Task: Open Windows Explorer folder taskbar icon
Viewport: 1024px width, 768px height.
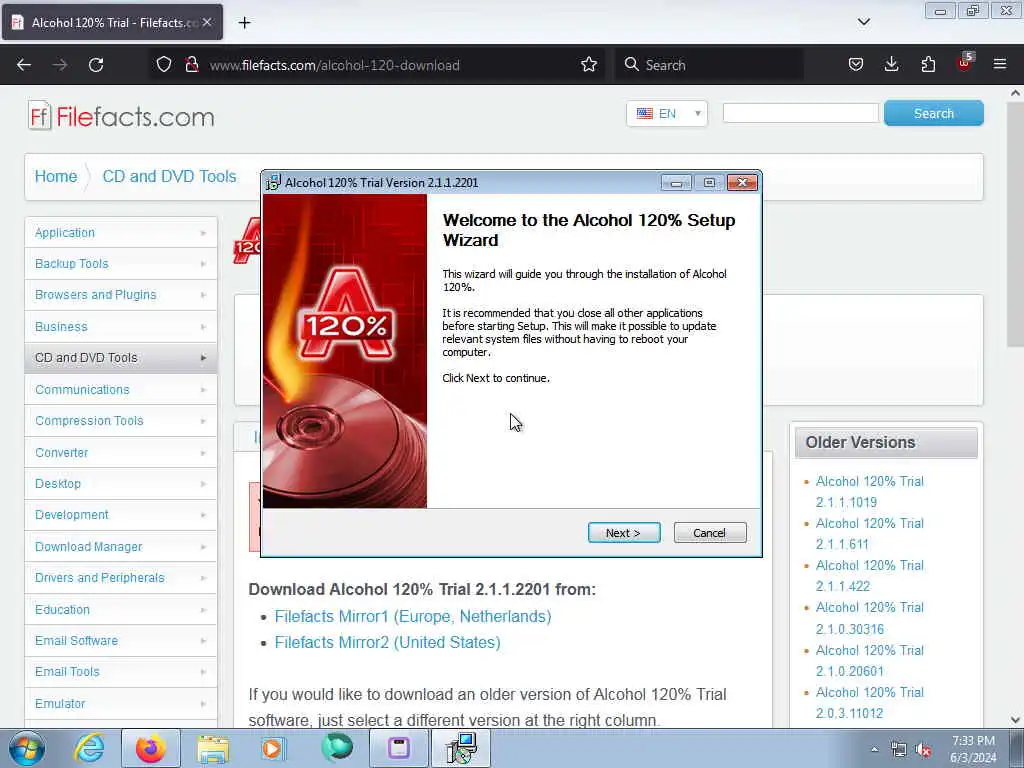Action: coord(213,748)
